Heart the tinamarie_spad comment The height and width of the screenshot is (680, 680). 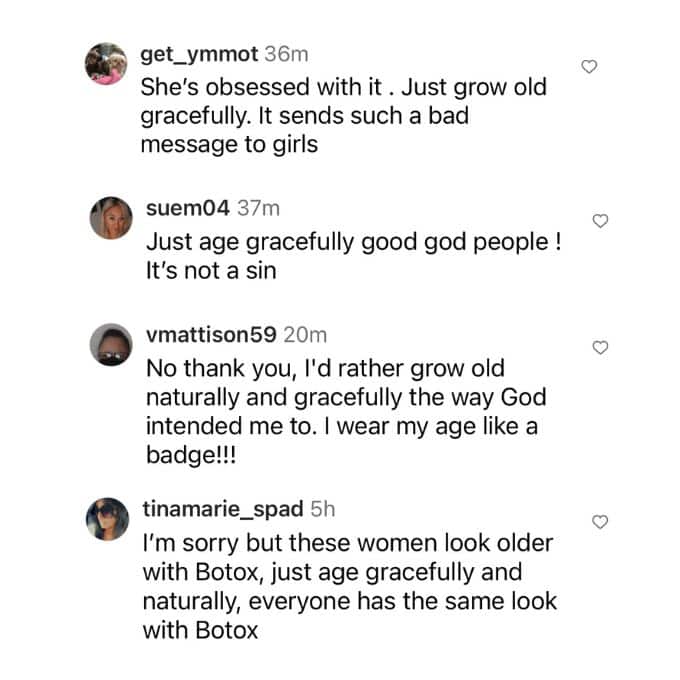tap(600, 522)
